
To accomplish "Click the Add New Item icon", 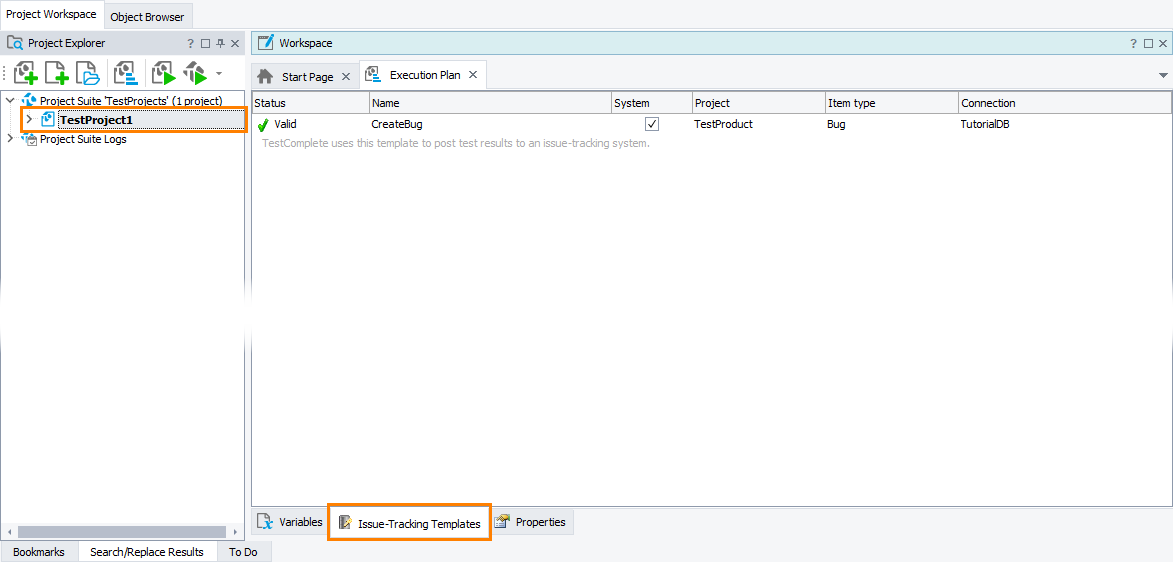I will point(57,73).
